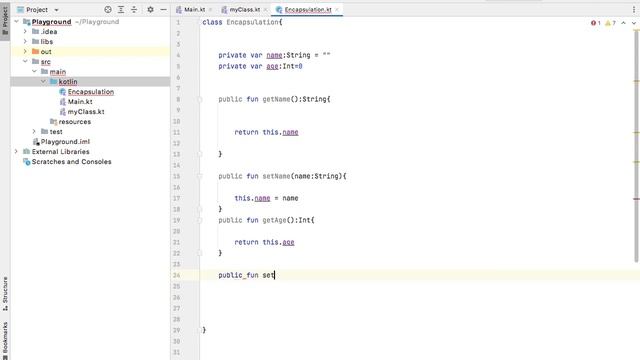This screenshot has width=640, height=360.
Task: Open the Project tool window stripe button
Action: pyautogui.click(x=5, y=20)
